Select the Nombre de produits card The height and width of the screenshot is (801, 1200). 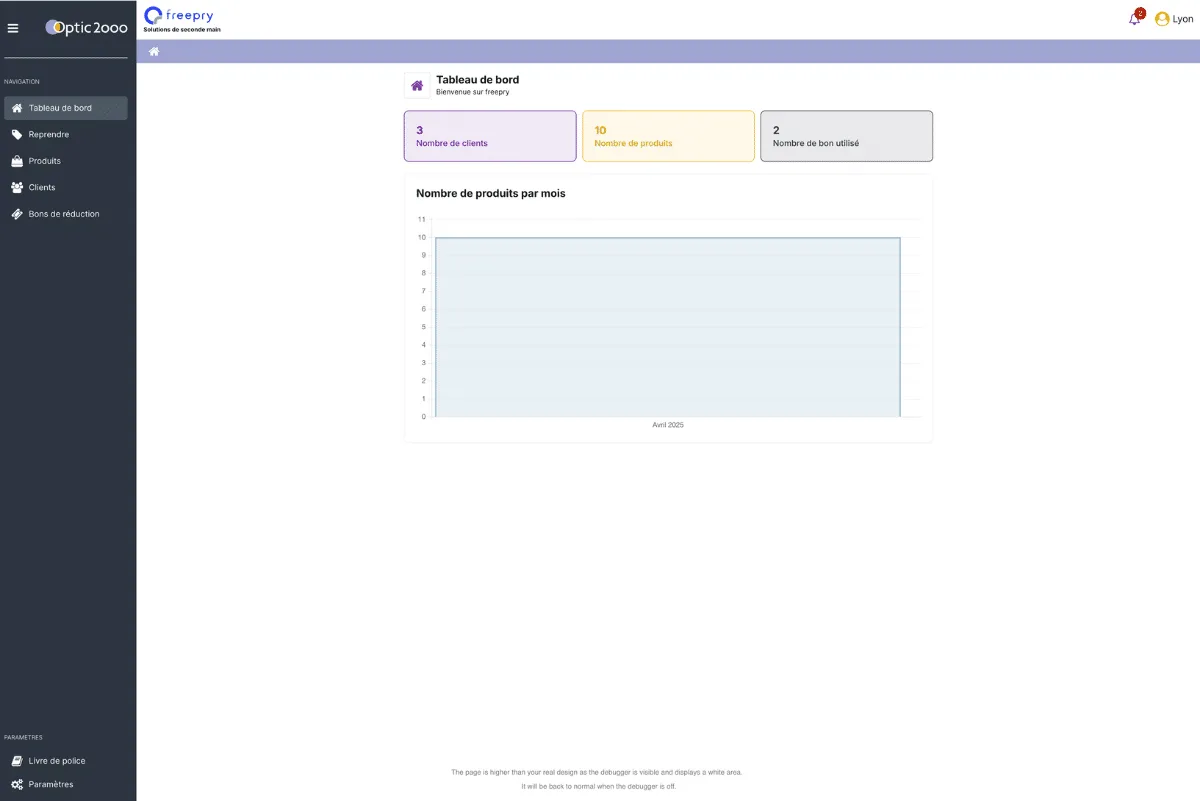pos(668,136)
